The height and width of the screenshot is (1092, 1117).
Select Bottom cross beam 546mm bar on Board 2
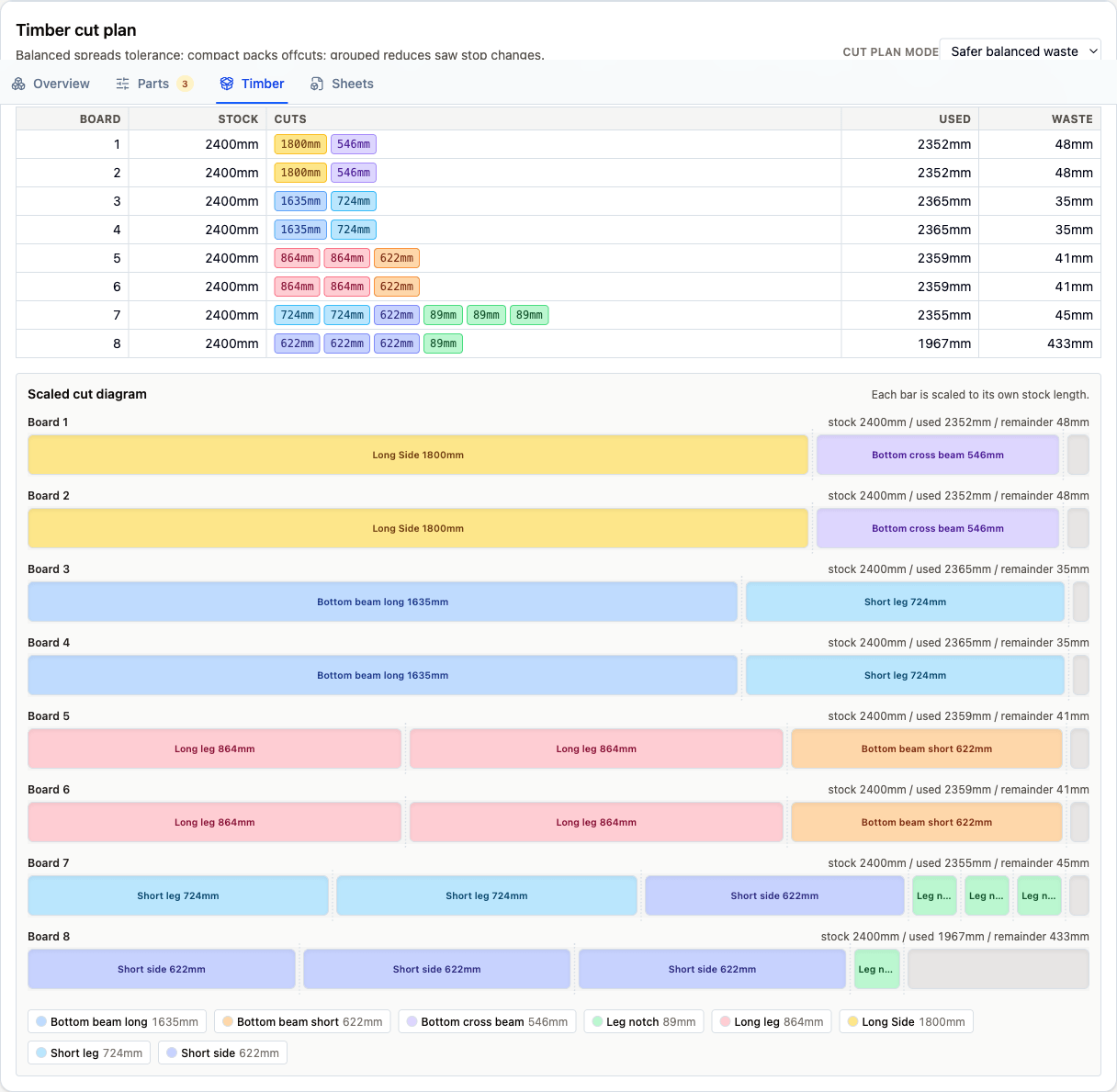[x=938, y=528]
